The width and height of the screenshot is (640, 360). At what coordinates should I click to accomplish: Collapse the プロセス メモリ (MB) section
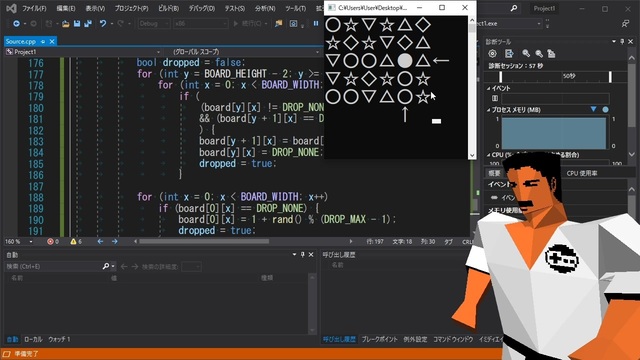[x=489, y=110]
